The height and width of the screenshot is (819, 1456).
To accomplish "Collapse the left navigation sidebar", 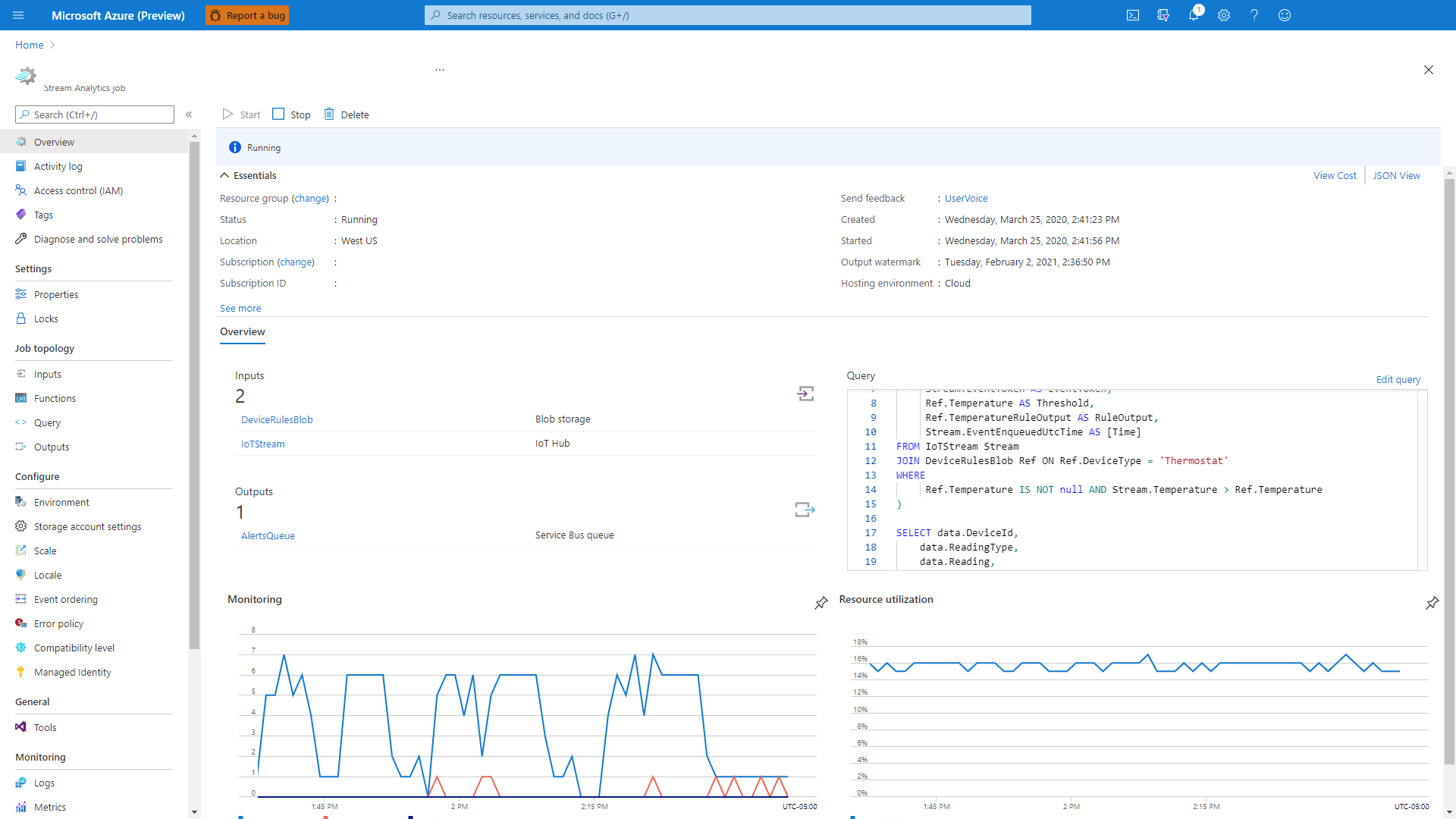I will pos(188,114).
